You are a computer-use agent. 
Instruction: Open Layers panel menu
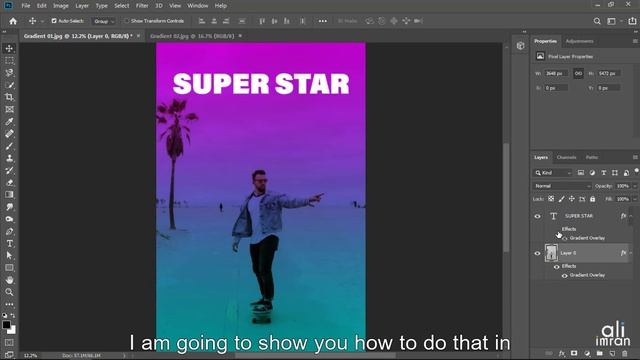coord(635,157)
